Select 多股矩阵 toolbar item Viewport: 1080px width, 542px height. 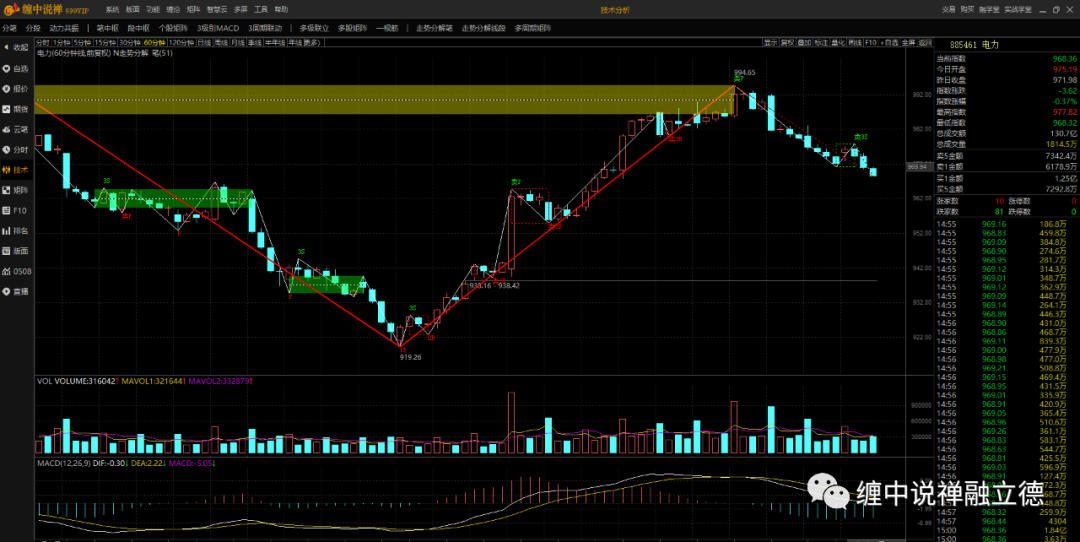coord(353,28)
